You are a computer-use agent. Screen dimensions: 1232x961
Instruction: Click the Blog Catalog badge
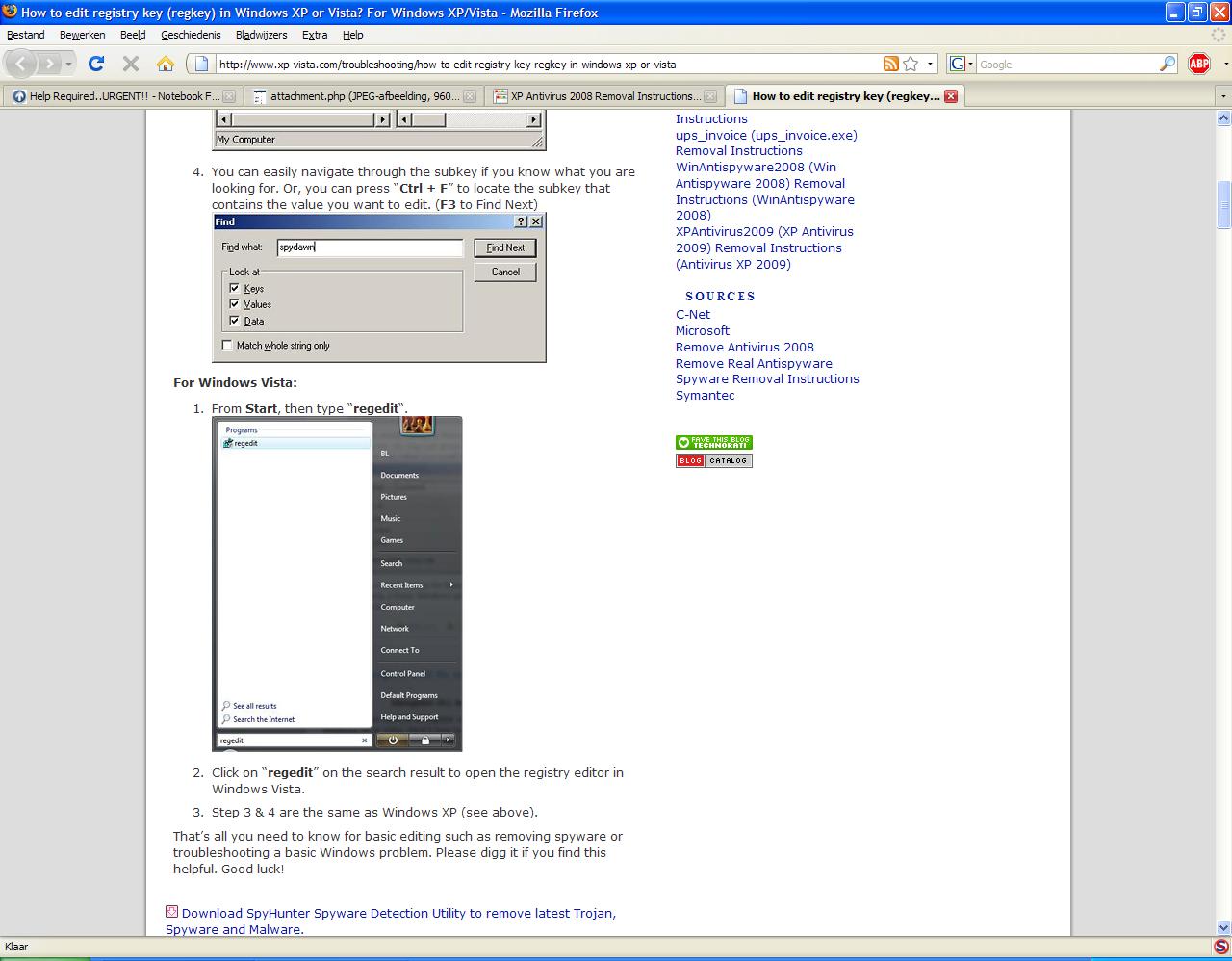tap(714, 461)
